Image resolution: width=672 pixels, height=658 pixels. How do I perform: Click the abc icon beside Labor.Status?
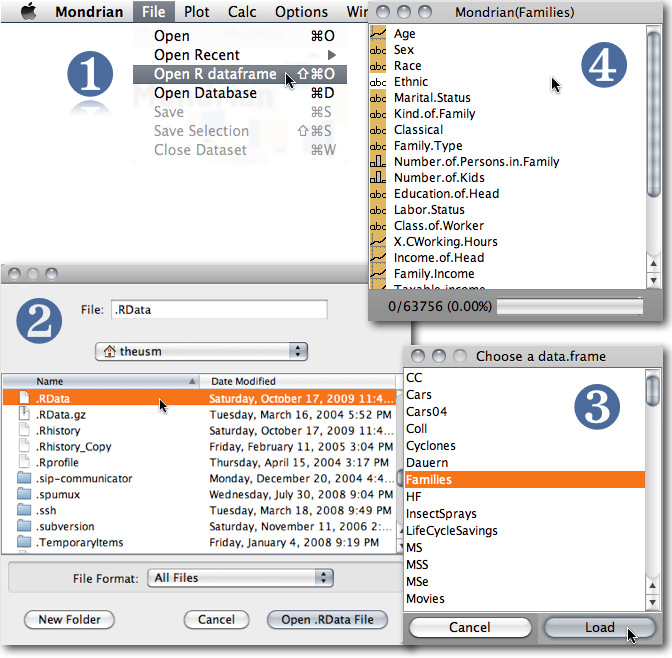[378, 210]
